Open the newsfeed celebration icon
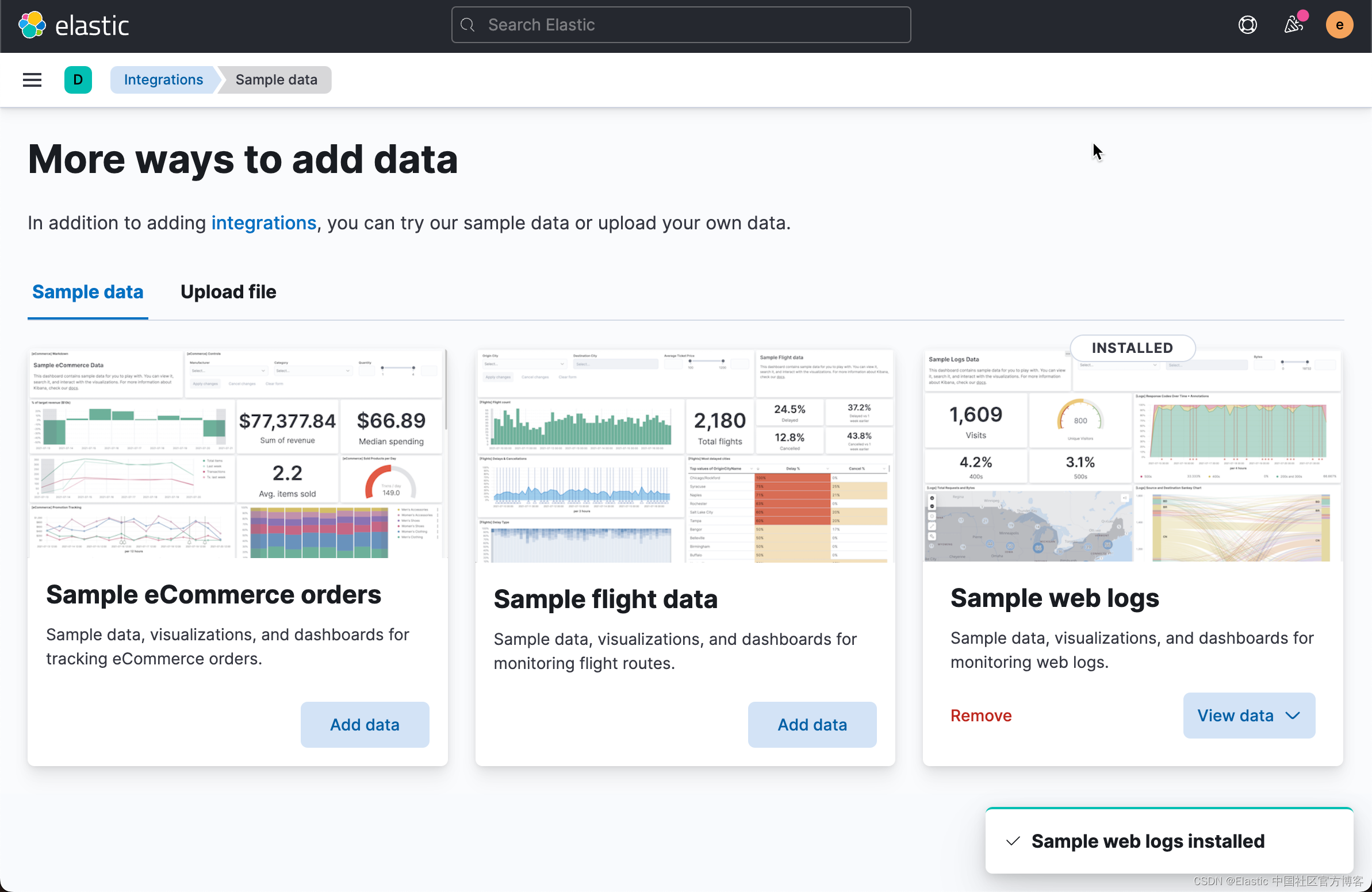Viewport: 1372px width, 892px height. (x=1293, y=25)
